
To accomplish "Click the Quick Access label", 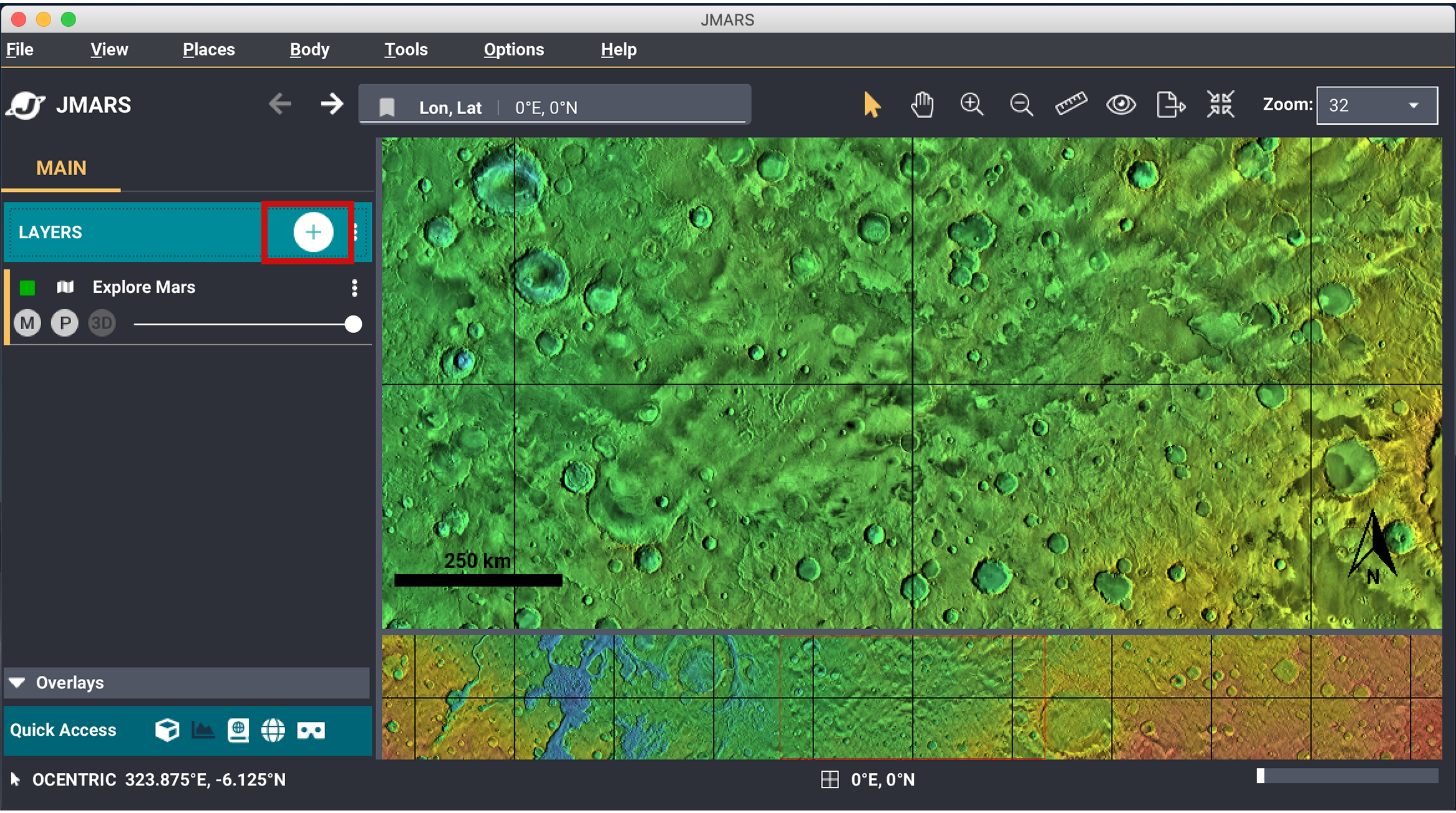I will (x=63, y=730).
